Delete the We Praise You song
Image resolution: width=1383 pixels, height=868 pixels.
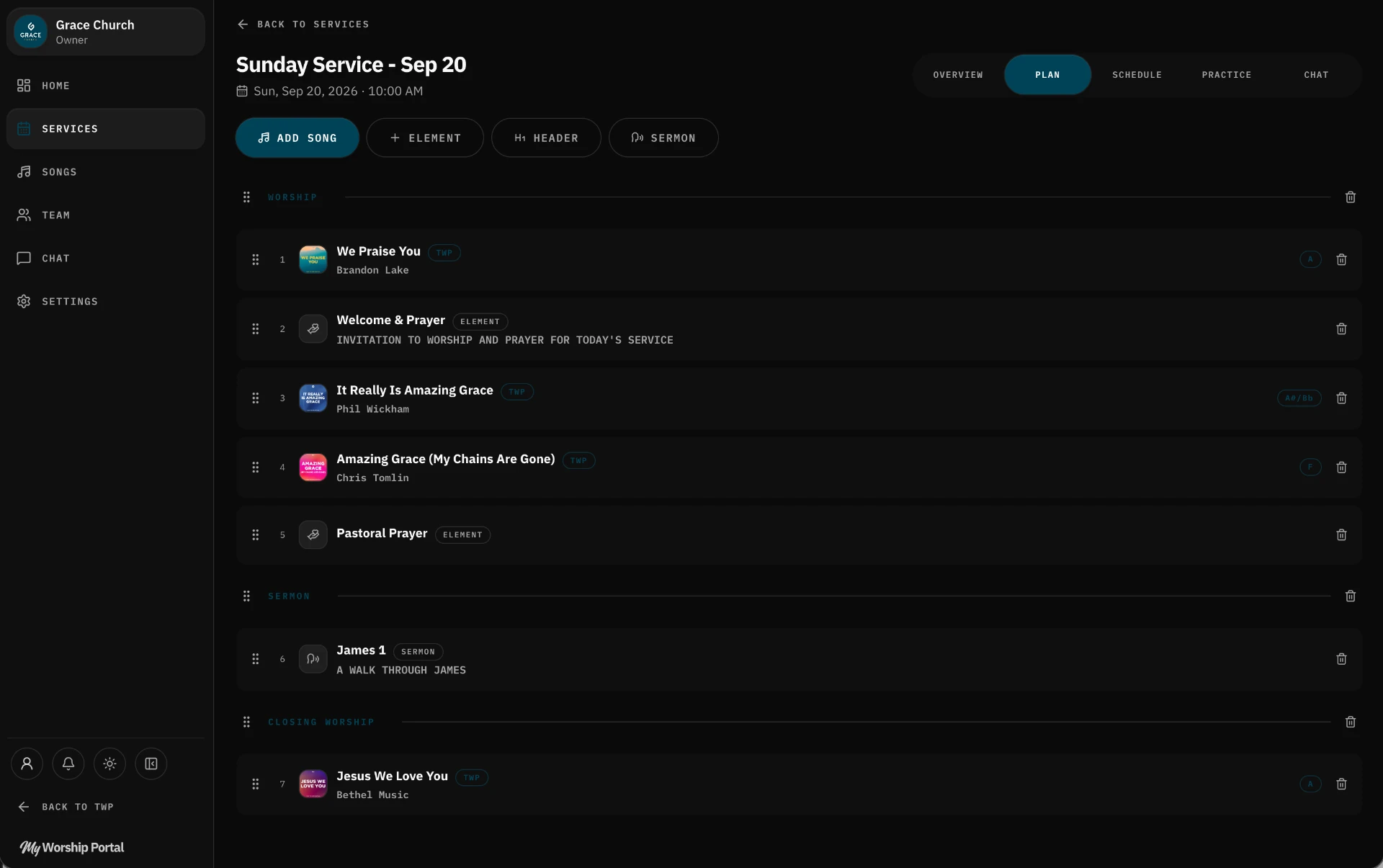coord(1341,259)
